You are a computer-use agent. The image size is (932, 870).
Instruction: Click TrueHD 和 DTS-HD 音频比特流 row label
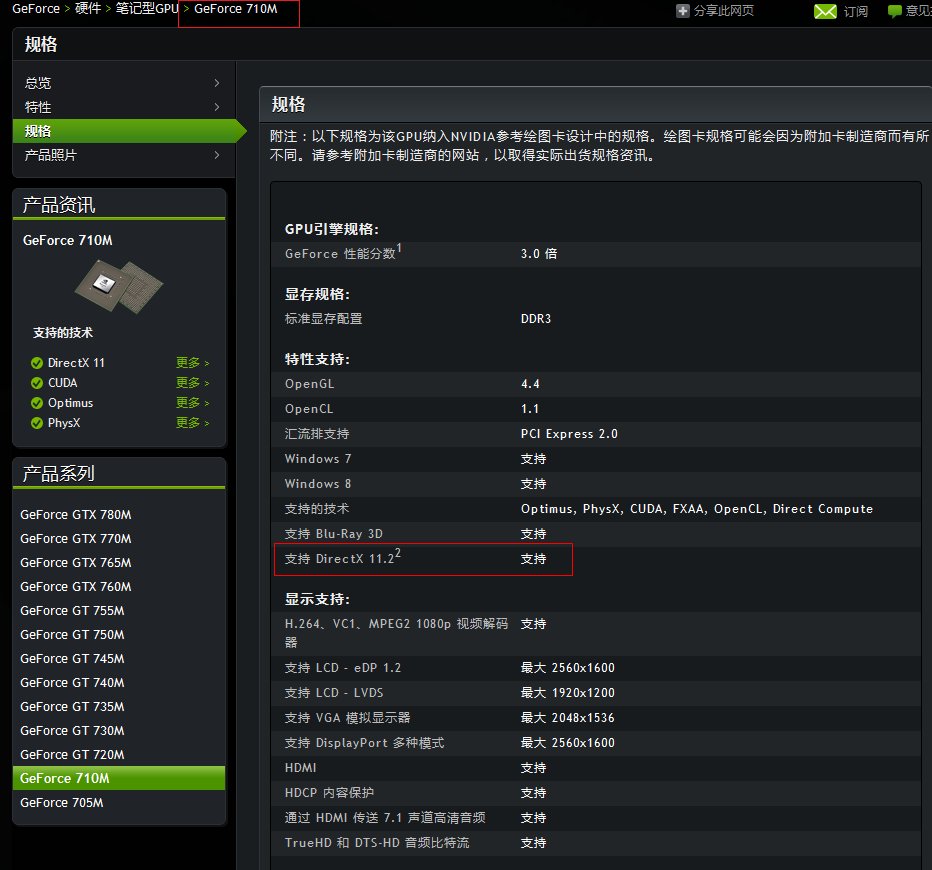[376, 842]
